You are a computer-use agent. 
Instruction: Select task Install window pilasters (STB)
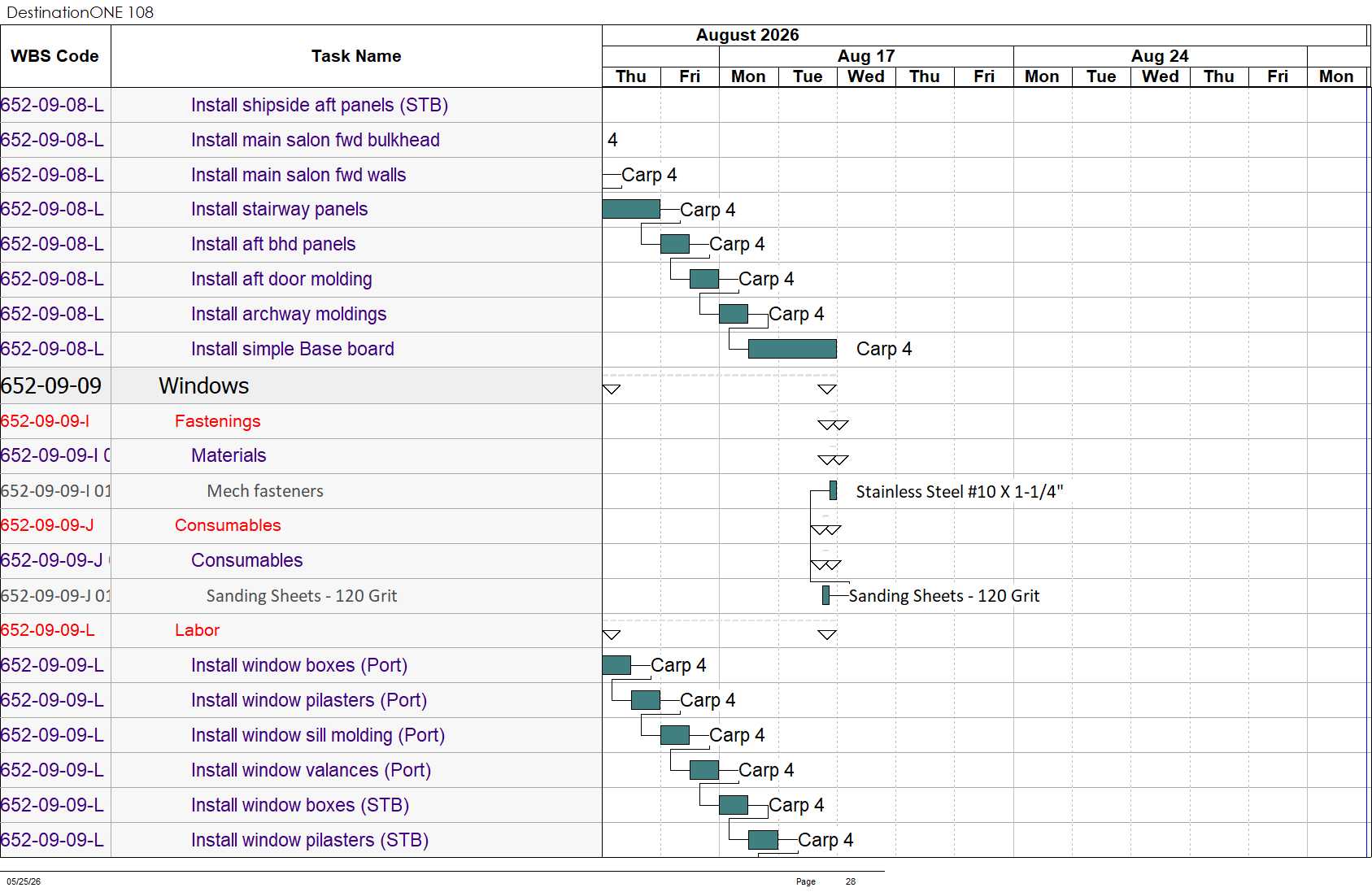click(x=310, y=840)
